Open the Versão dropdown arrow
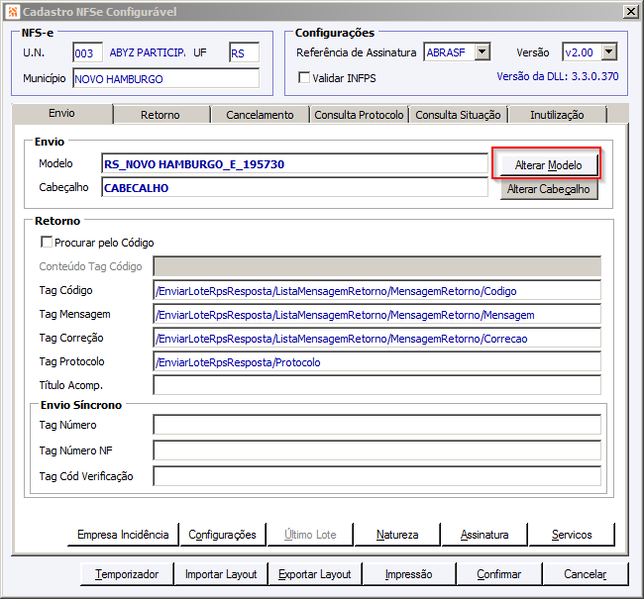644x599 pixels. pos(609,52)
